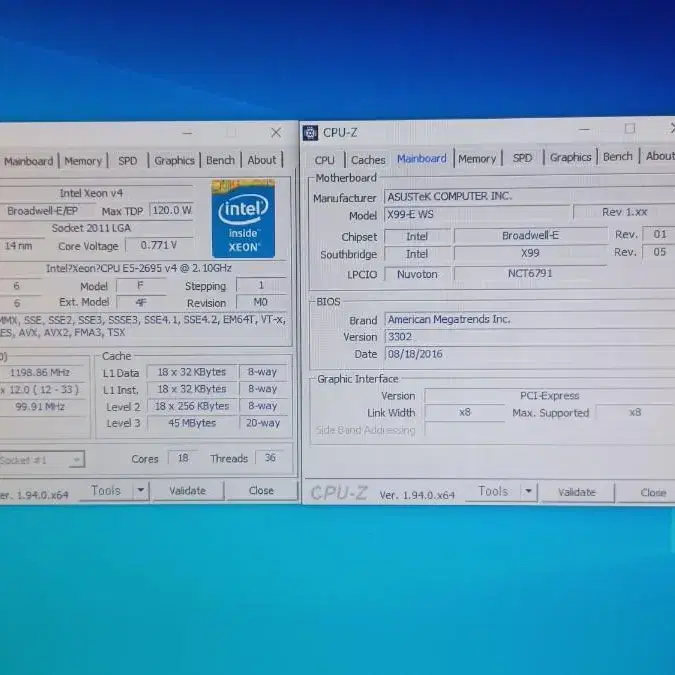Click CPU name Intel Xeon v4
The width and height of the screenshot is (675, 675).
[91, 193]
